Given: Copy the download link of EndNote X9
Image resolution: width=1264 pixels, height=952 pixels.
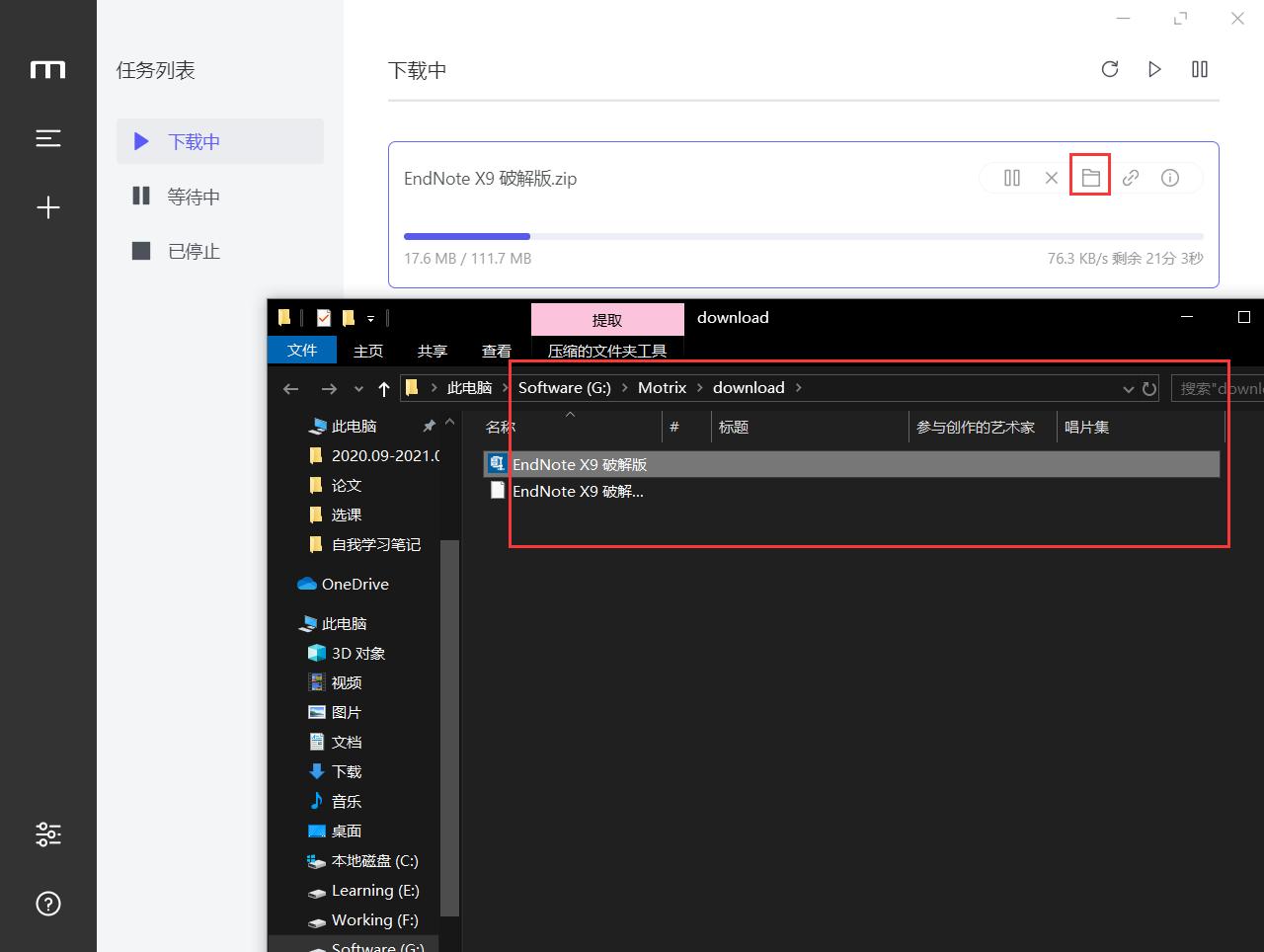Looking at the screenshot, I should 1131,178.
